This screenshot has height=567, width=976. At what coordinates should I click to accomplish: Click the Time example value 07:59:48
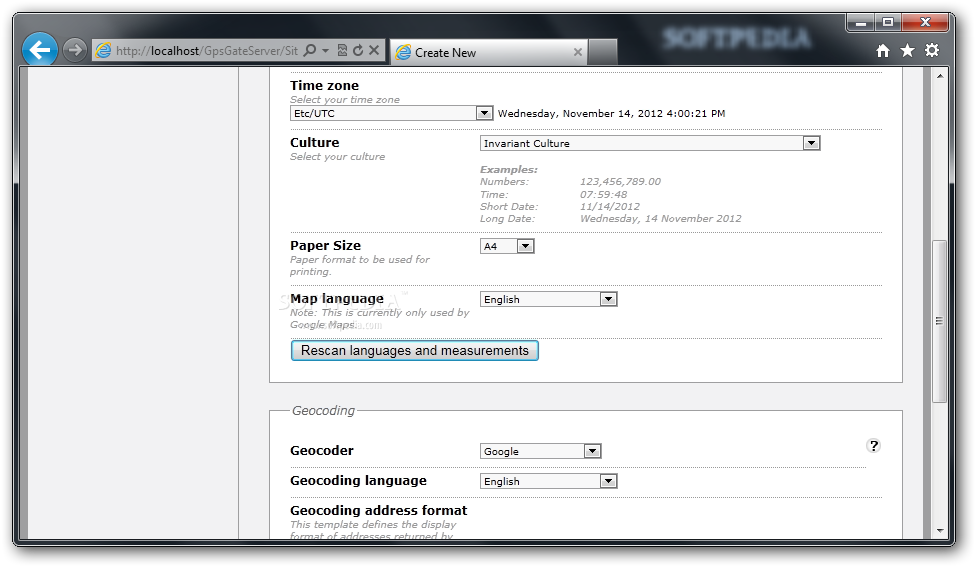[604, 194]
